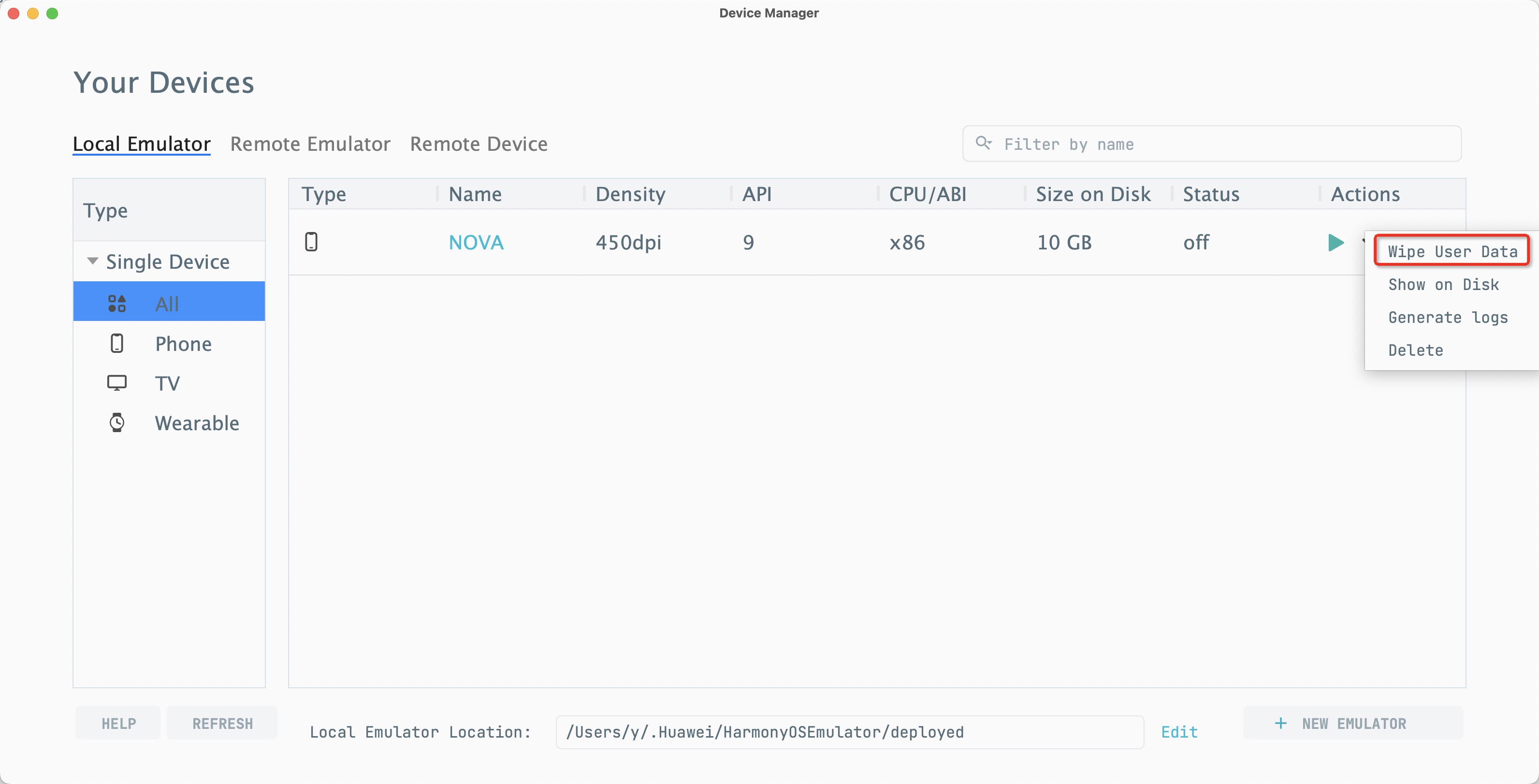Open the NOVA device name link
The image size is (1539, 784).
[x=476, y=243]
